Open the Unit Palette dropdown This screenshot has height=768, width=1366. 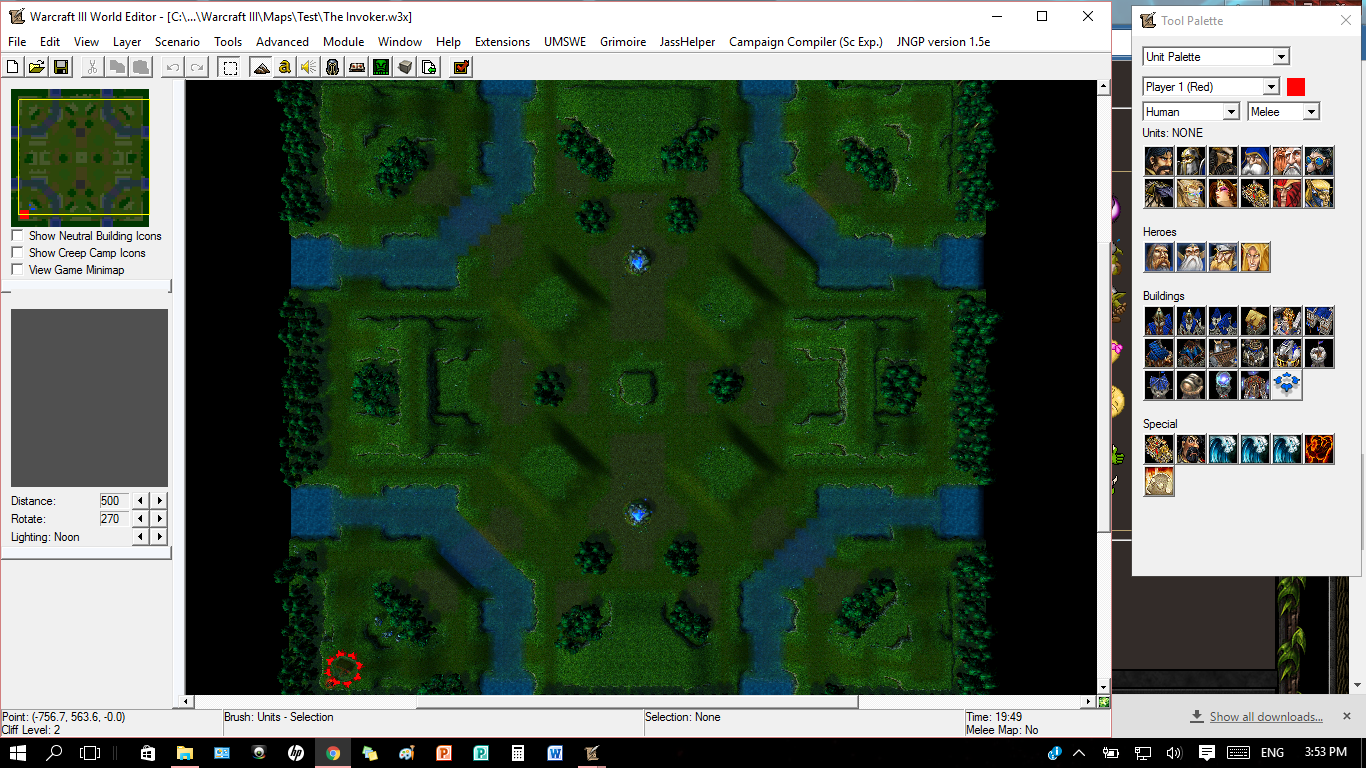tap(1216, 57)
